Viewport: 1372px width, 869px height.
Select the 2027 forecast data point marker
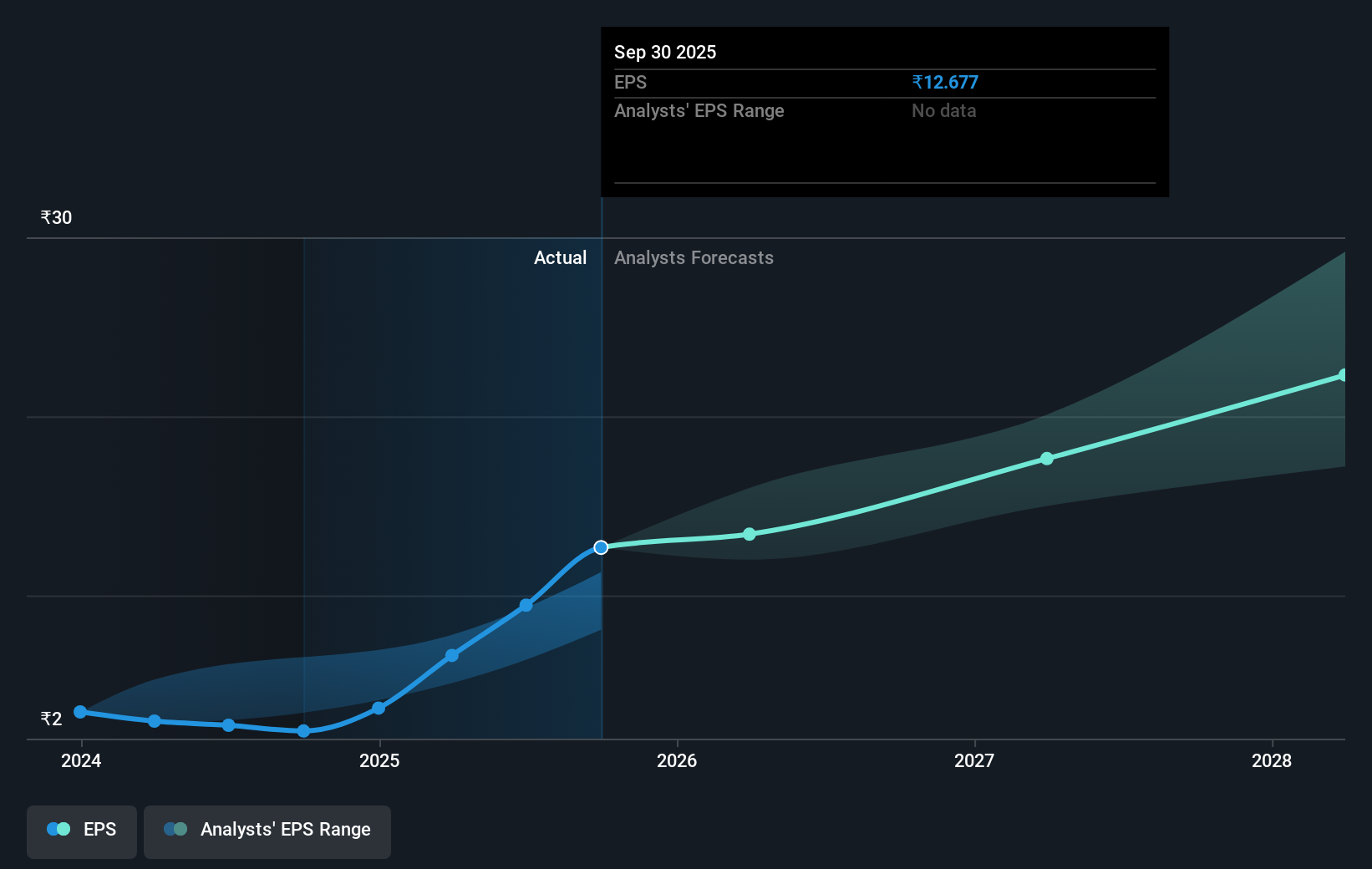pos(1046,458)
